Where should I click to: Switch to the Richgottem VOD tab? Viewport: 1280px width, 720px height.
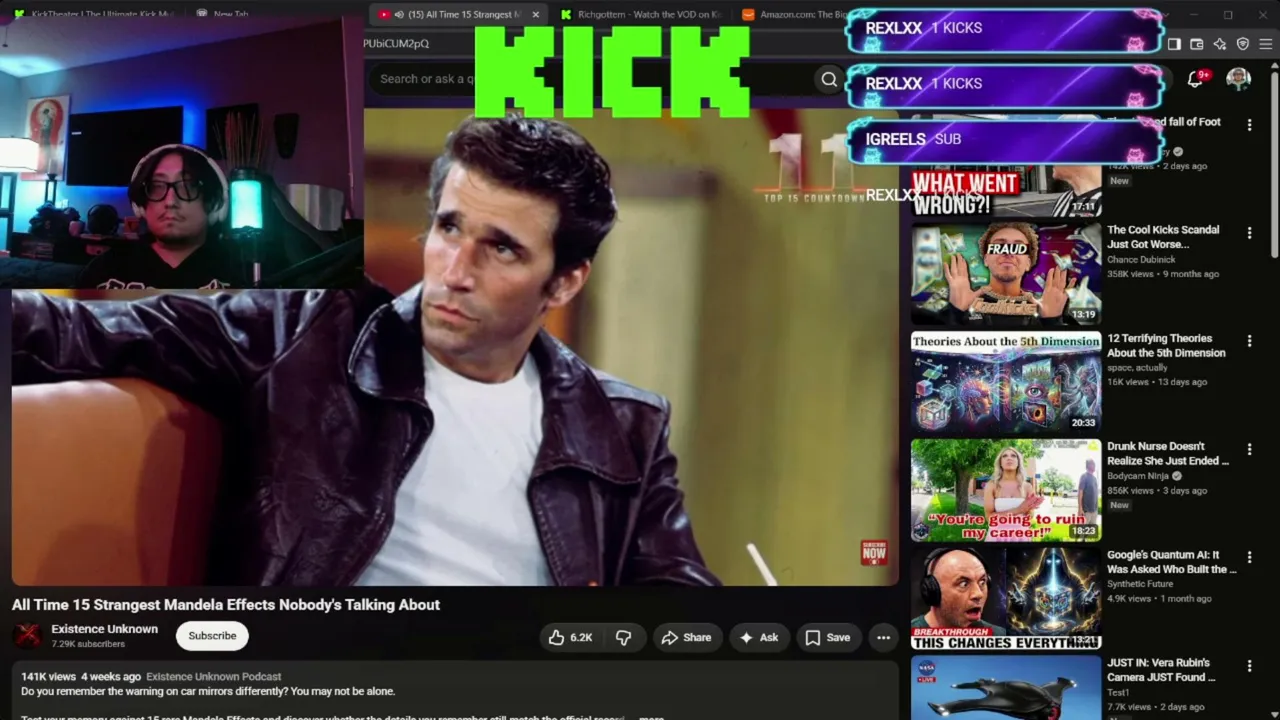pos(640,15)
